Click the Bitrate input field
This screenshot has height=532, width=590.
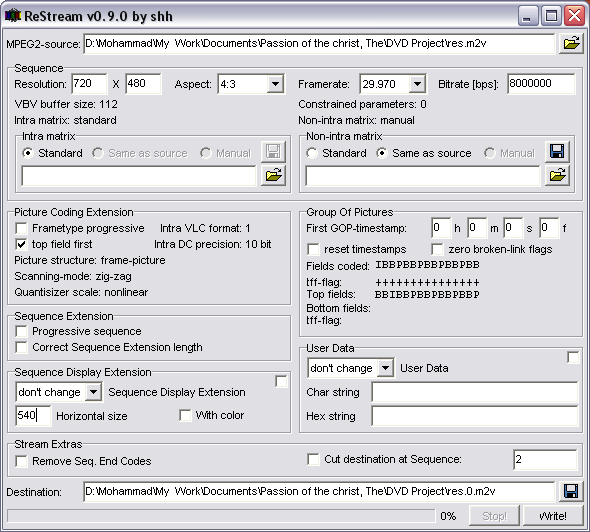[541, 84]
